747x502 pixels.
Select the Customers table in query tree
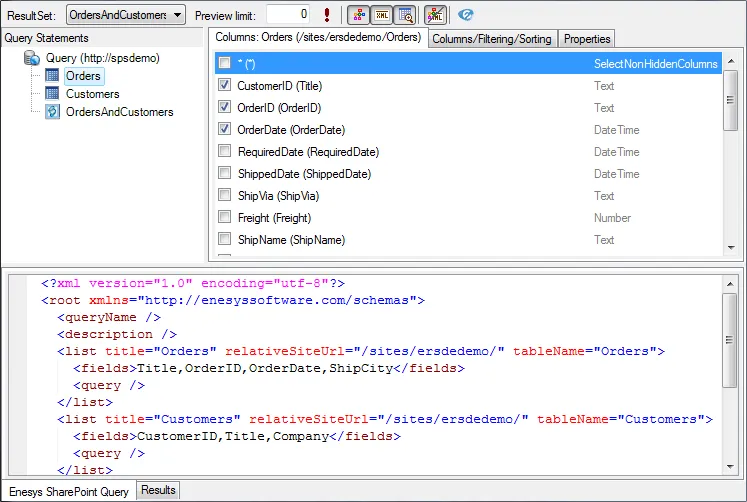point(92,94)
